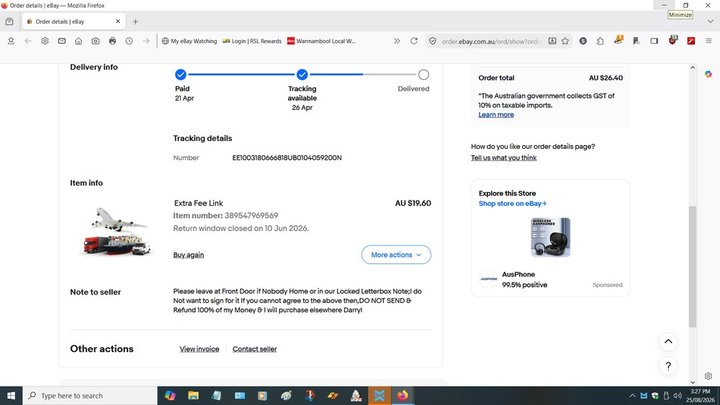Open View invoice under Other actions
Image resolution: width=720 pixels, height=405 pixels.
click(x=199, y=349)
